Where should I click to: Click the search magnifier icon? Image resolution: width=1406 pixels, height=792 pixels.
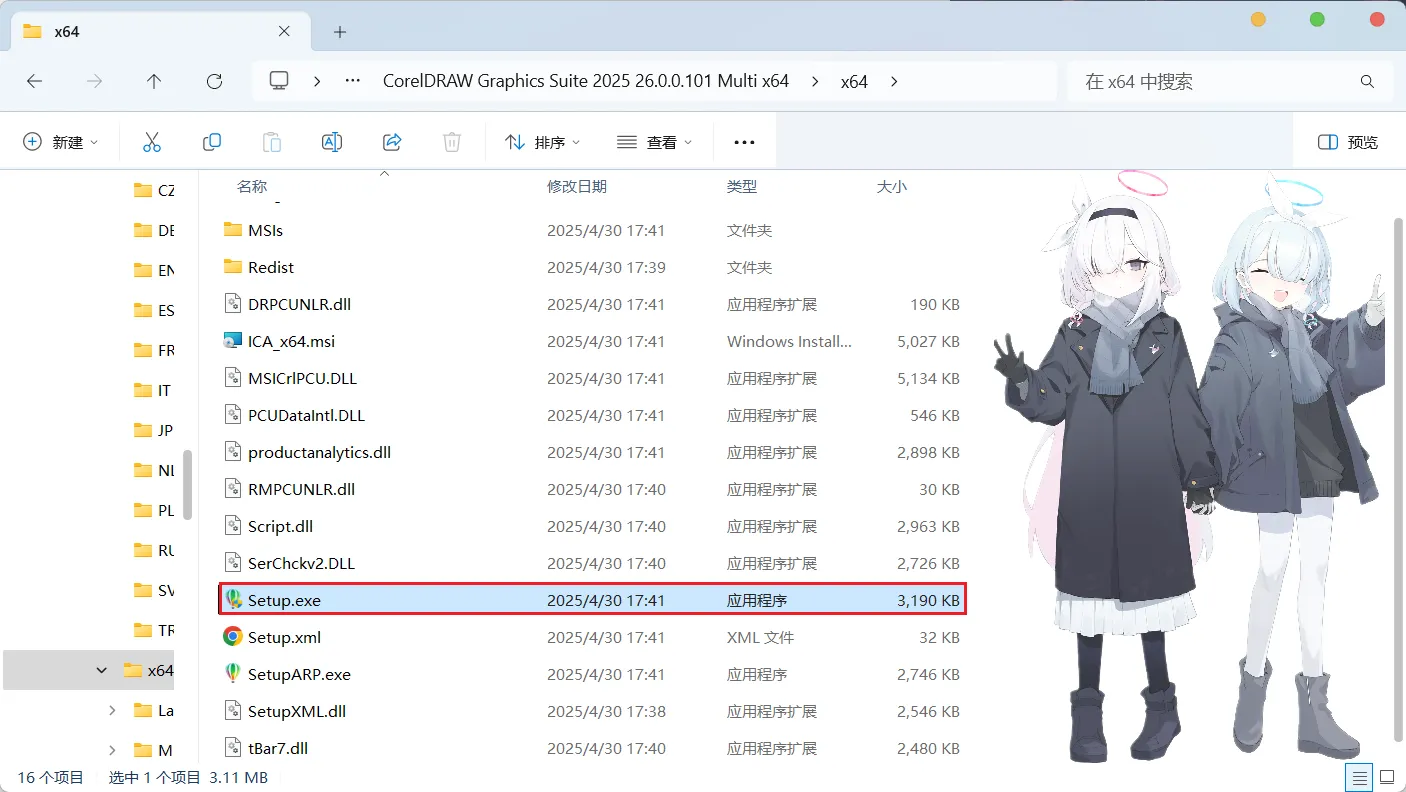point(1367,81)
